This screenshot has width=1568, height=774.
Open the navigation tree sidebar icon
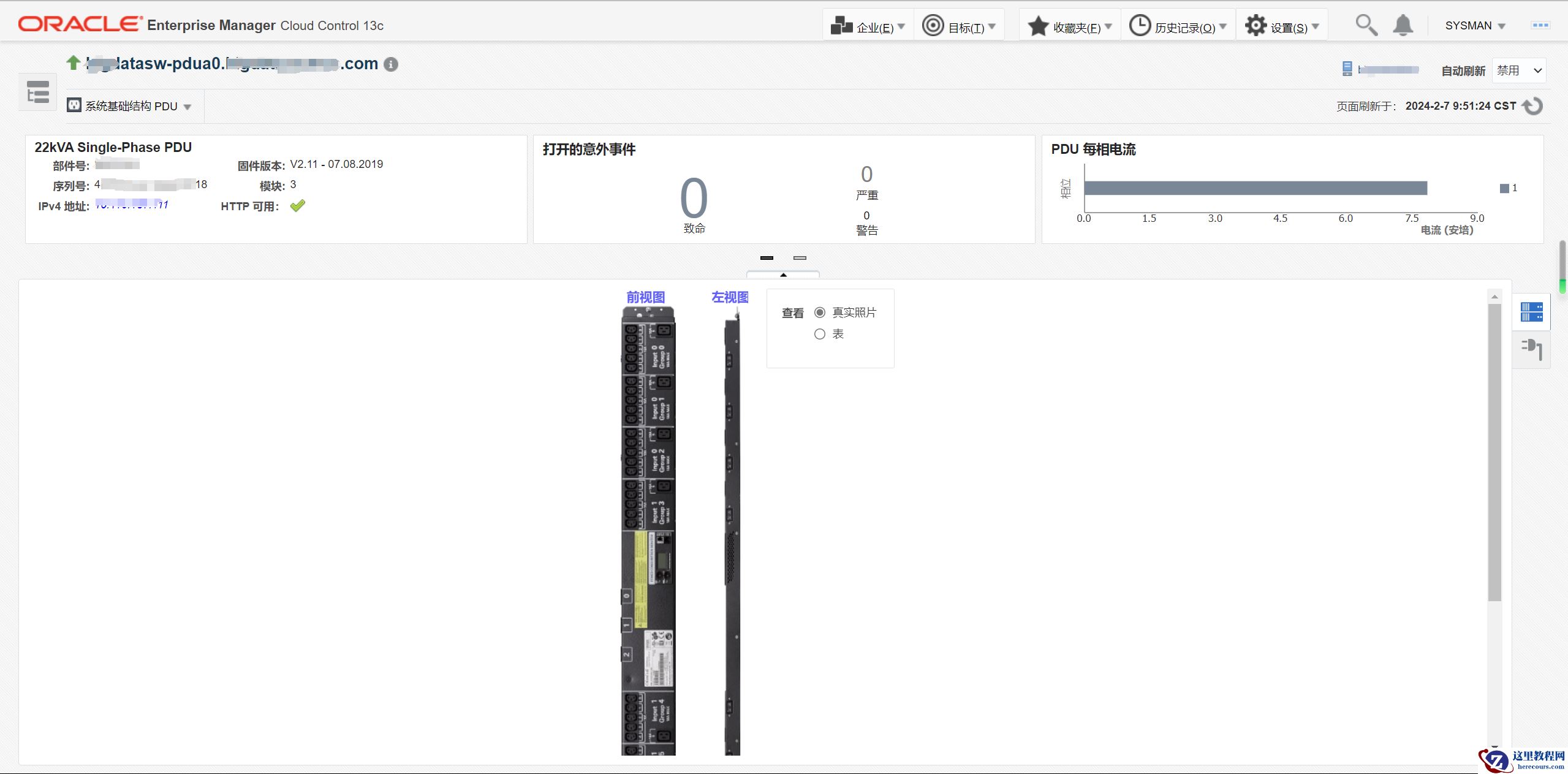coord(37,93)
